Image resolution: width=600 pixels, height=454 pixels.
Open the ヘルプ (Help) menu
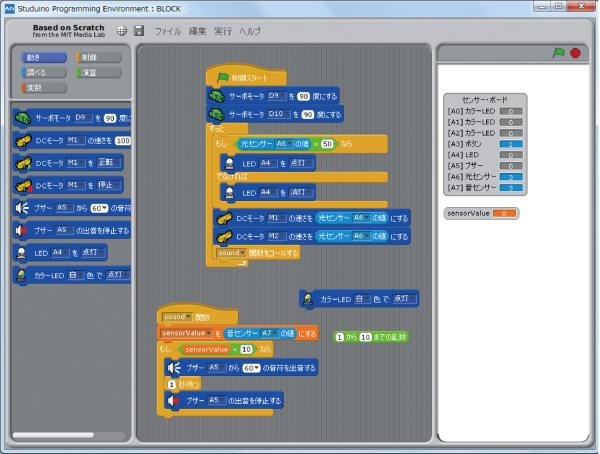(248, 32)
